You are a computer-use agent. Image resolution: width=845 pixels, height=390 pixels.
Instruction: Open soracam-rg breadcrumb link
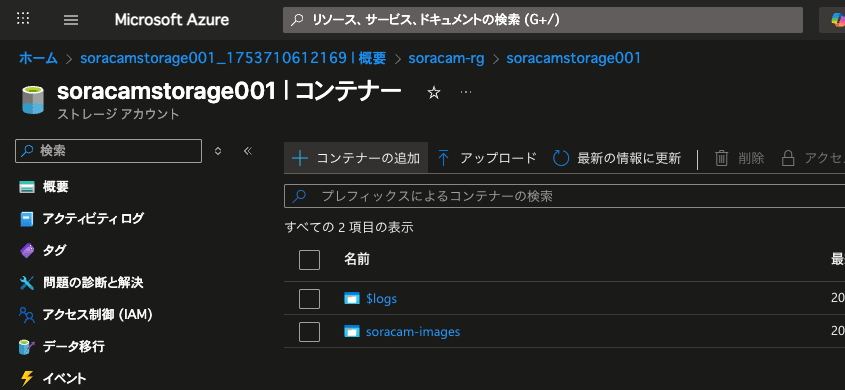click(x=446, y=58)
